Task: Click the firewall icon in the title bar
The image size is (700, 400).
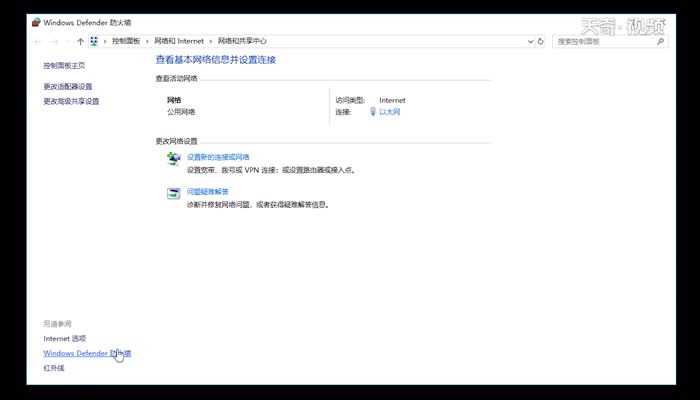Action: click(x=36, y=22)
